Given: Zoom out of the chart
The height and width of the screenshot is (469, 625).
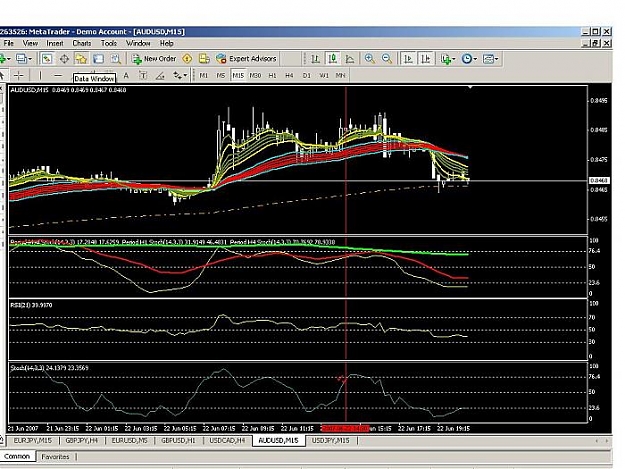Looking at the screenshot, I should [387, 59].
